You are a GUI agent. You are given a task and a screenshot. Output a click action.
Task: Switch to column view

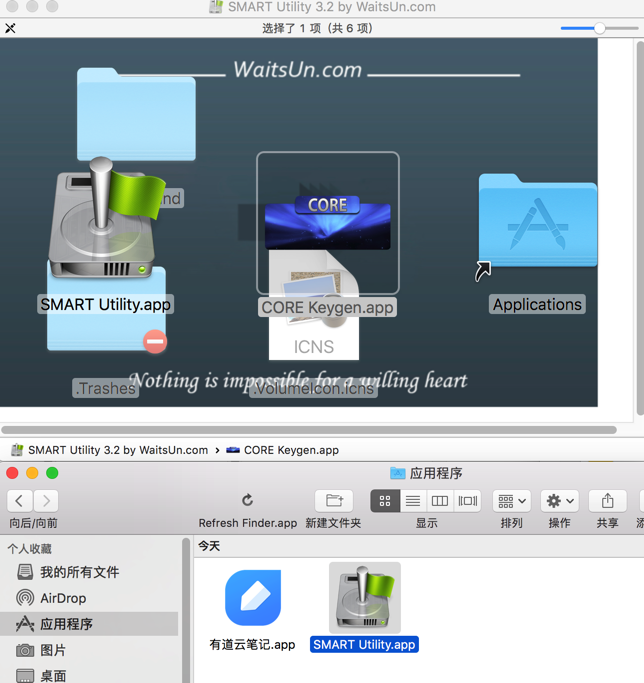pyautogui.click(x=440, y=501)
